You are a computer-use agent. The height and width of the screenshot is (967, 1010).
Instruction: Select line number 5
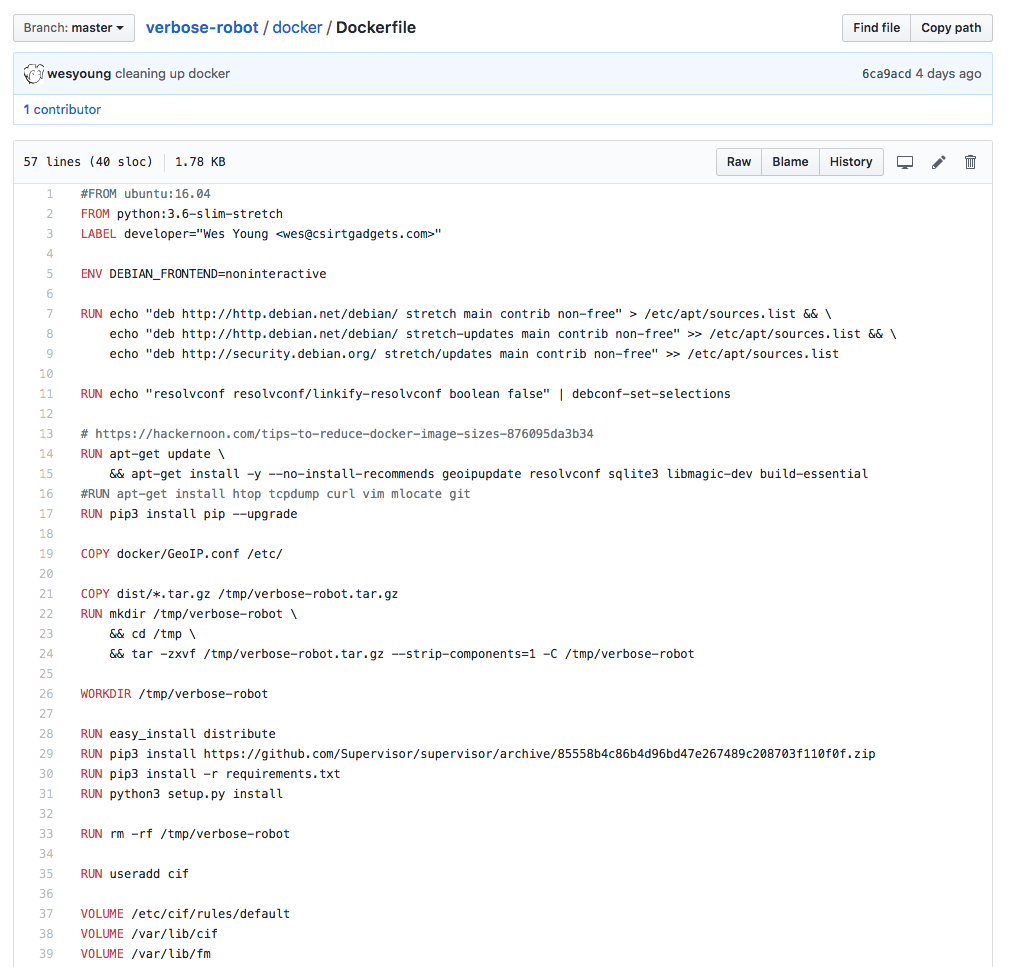(x=50, y=274)
